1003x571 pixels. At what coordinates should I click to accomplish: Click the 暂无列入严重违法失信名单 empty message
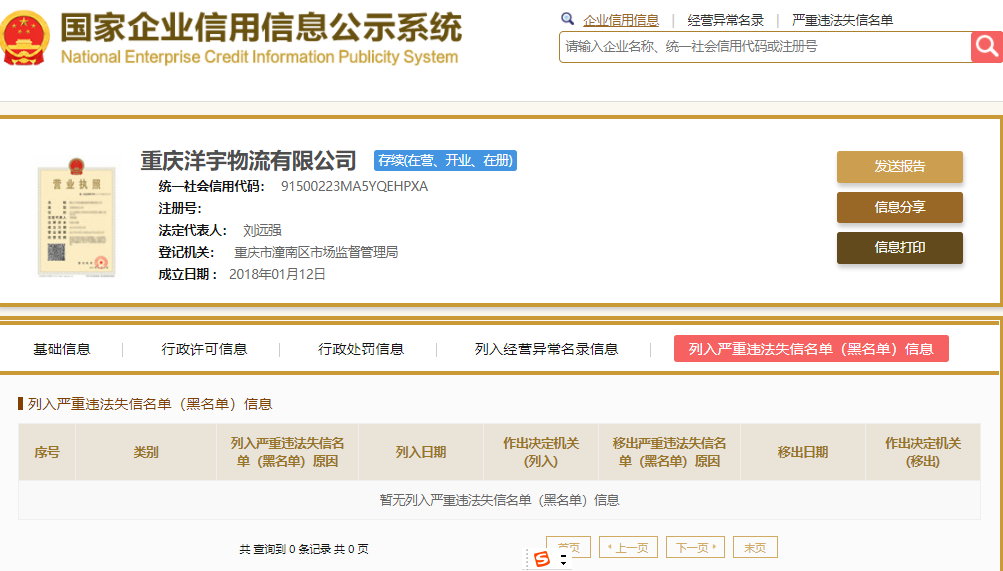[499, 500]
